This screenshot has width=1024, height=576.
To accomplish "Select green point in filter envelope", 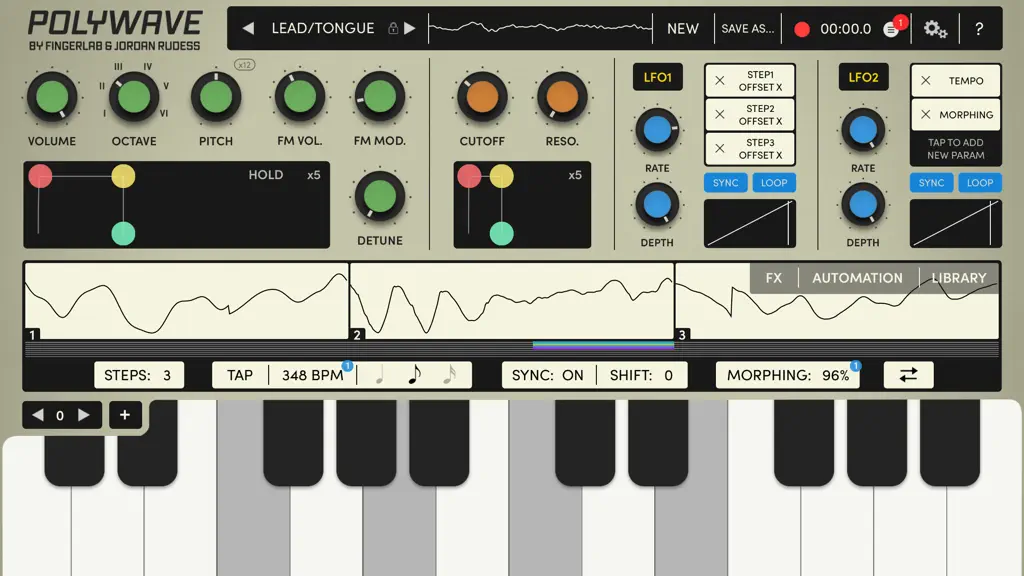I will (x=501, y=233).
